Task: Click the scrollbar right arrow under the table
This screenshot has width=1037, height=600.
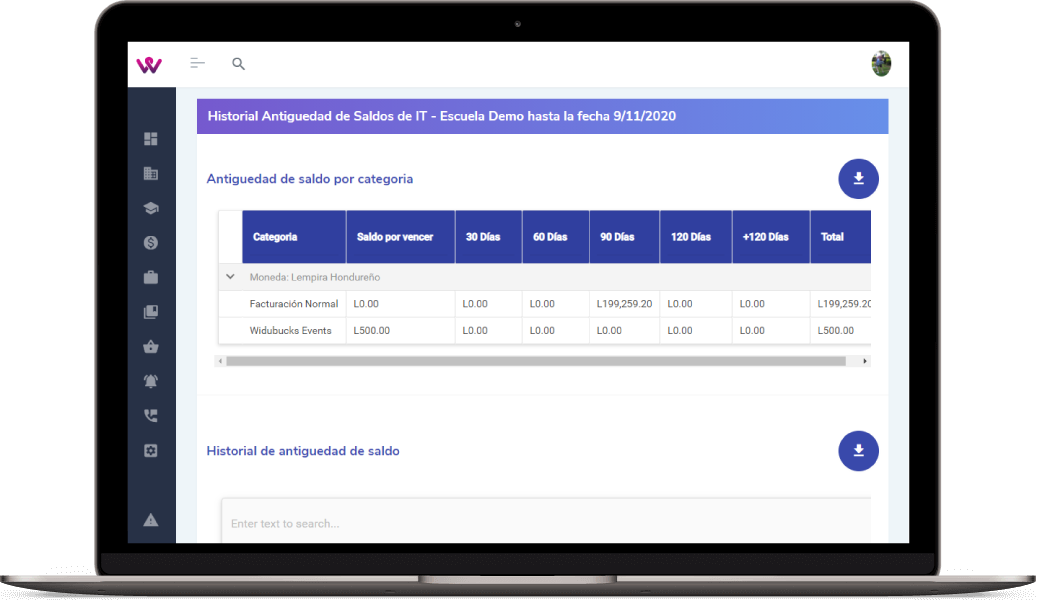Action: click(865, 361)
